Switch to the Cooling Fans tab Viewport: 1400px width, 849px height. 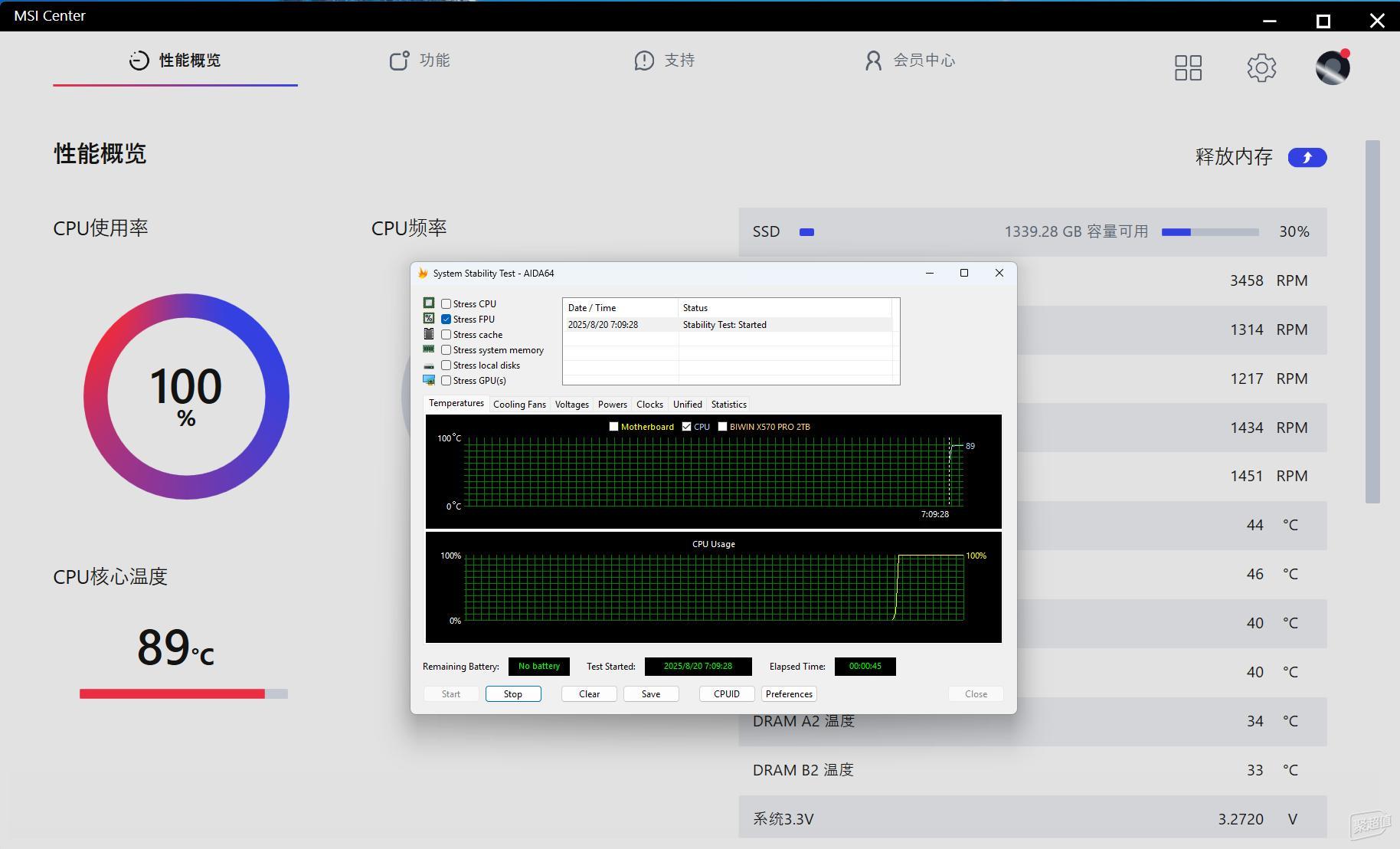[x=519, y=405]
